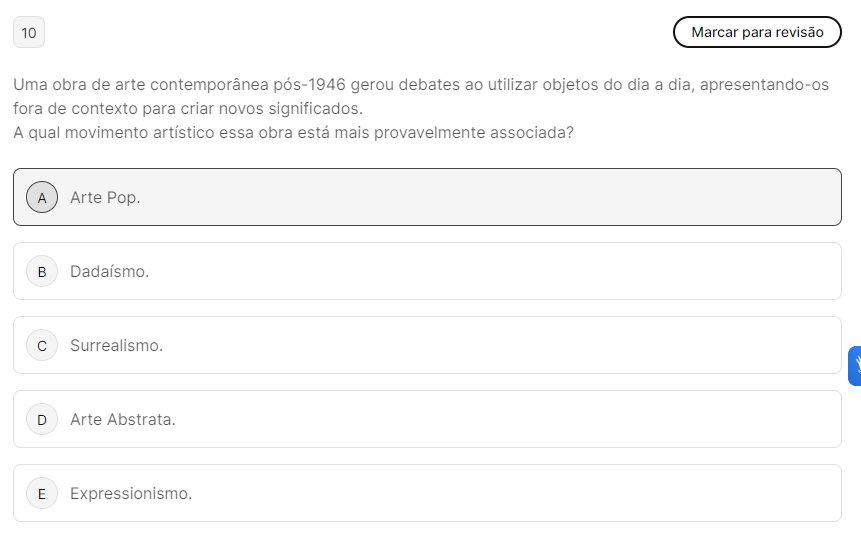This screenshot has height=535, width=861.
Task: Mark the letter C option circle
Action: [x=42, y=346]
